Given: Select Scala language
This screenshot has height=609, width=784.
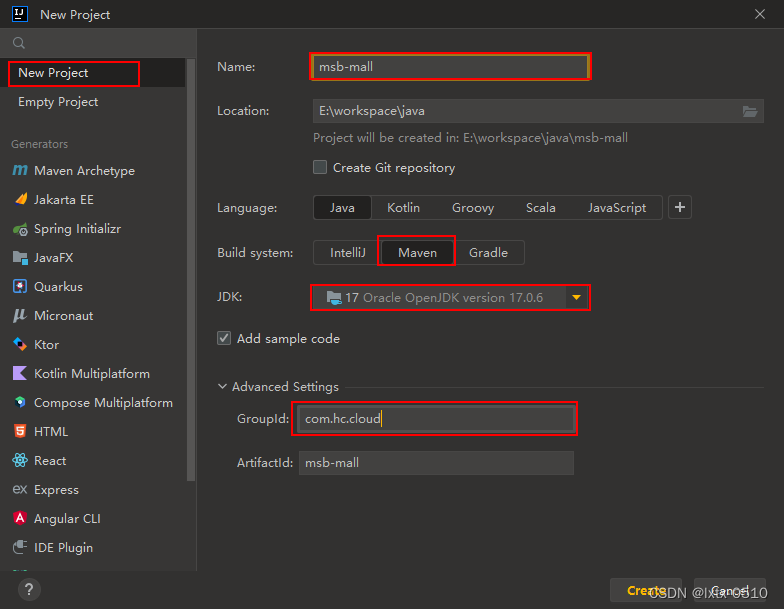Looking at the screenshot, I should (x=540, y=208).
